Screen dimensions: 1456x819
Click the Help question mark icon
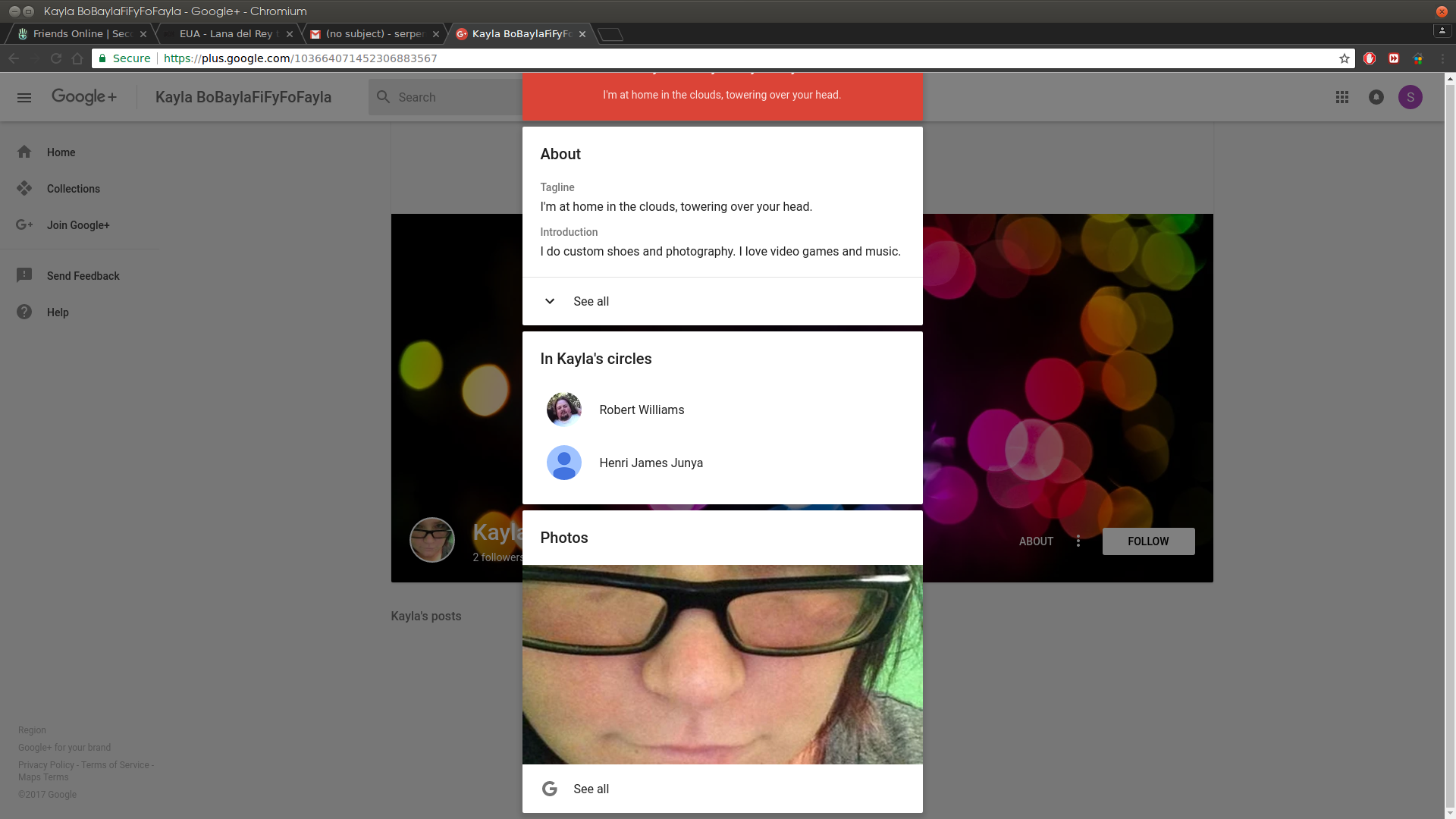coord(24,312)
